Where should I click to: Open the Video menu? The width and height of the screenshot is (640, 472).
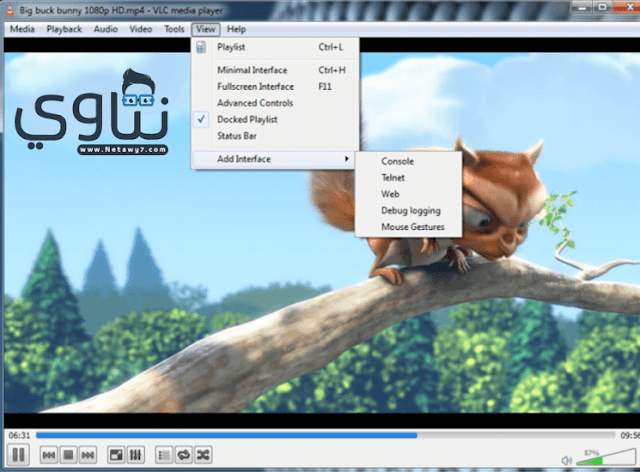(x=141, y=29)
